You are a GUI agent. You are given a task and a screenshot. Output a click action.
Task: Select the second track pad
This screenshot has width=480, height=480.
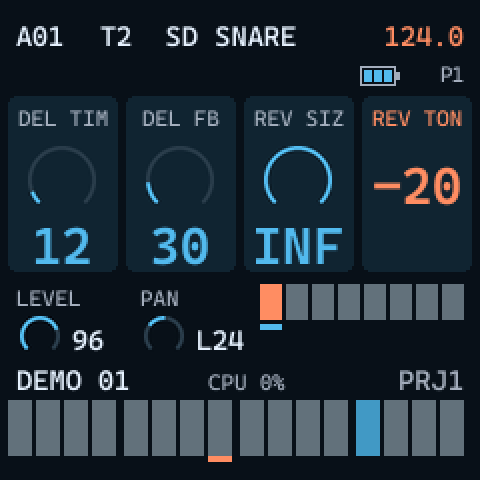click(x=297, y=302)
